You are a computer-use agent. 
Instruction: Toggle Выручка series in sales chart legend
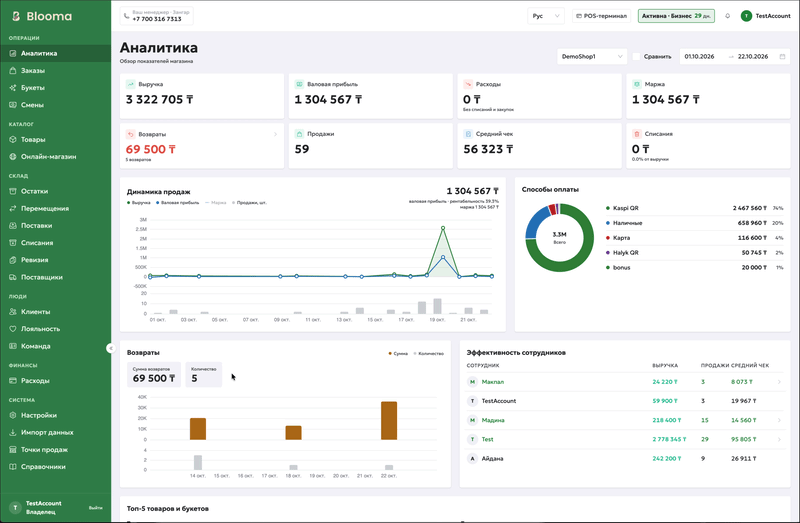point(139,203)
